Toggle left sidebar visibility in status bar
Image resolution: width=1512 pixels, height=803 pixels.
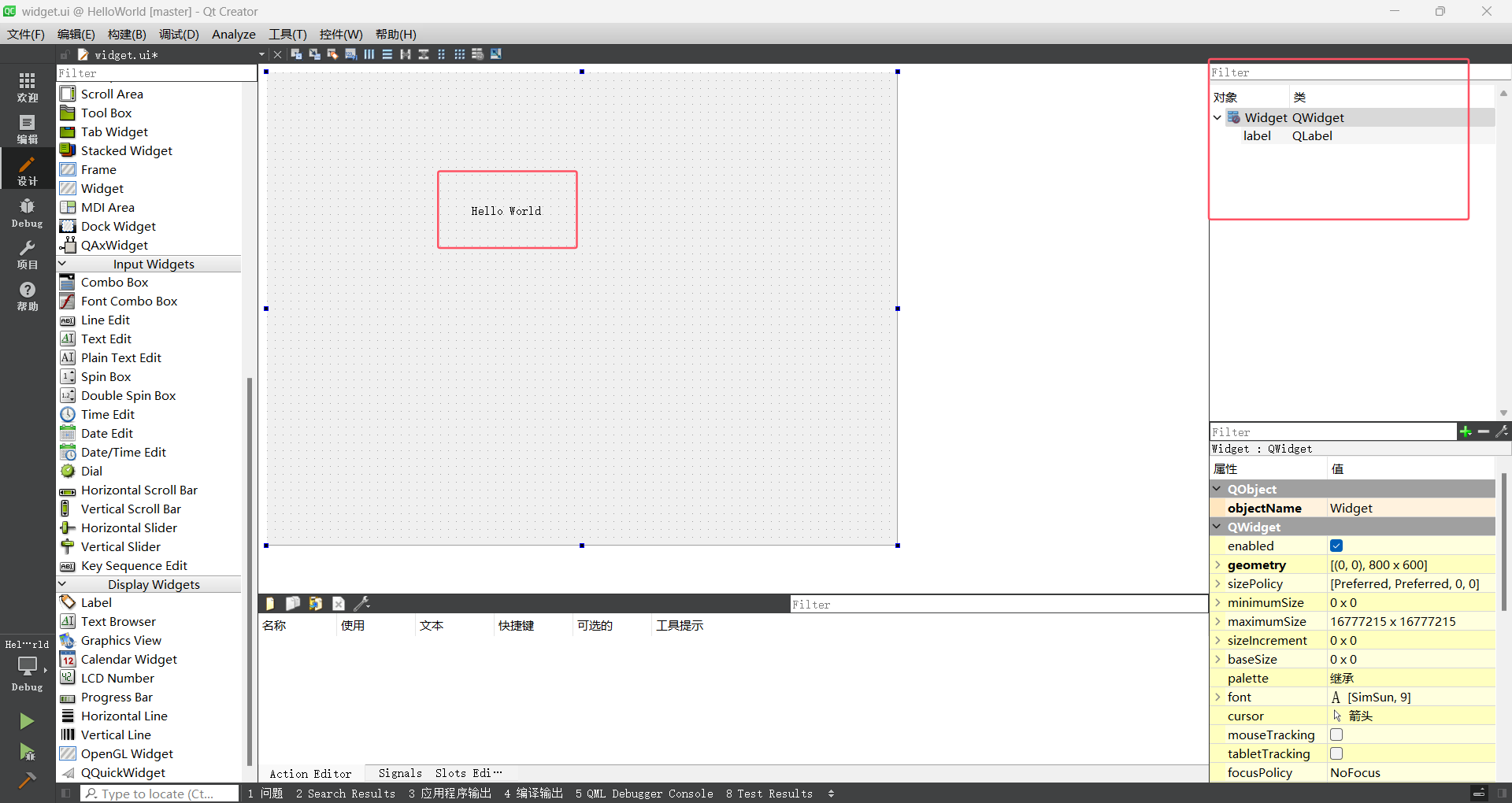pos(66,793)
